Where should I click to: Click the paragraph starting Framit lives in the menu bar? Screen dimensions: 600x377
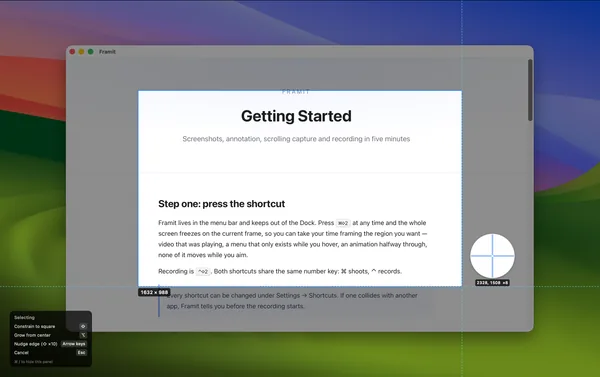(x=293, y=239)
